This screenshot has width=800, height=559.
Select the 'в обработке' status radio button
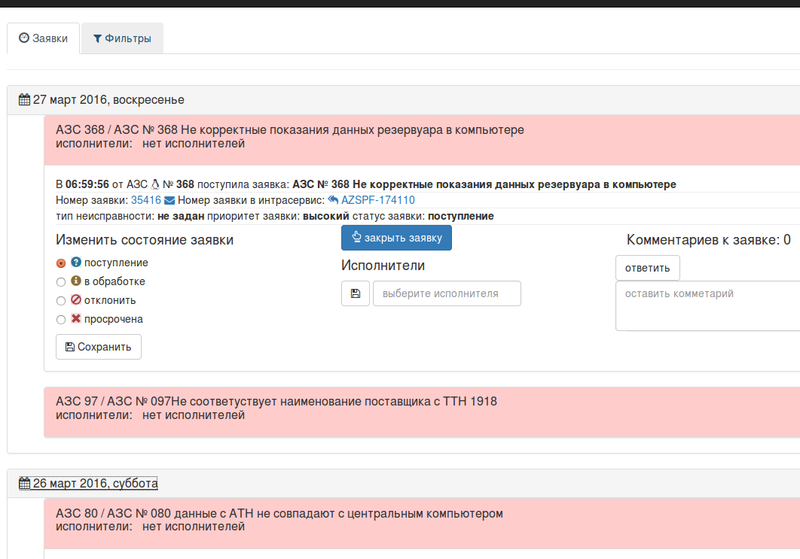point(61,282)
